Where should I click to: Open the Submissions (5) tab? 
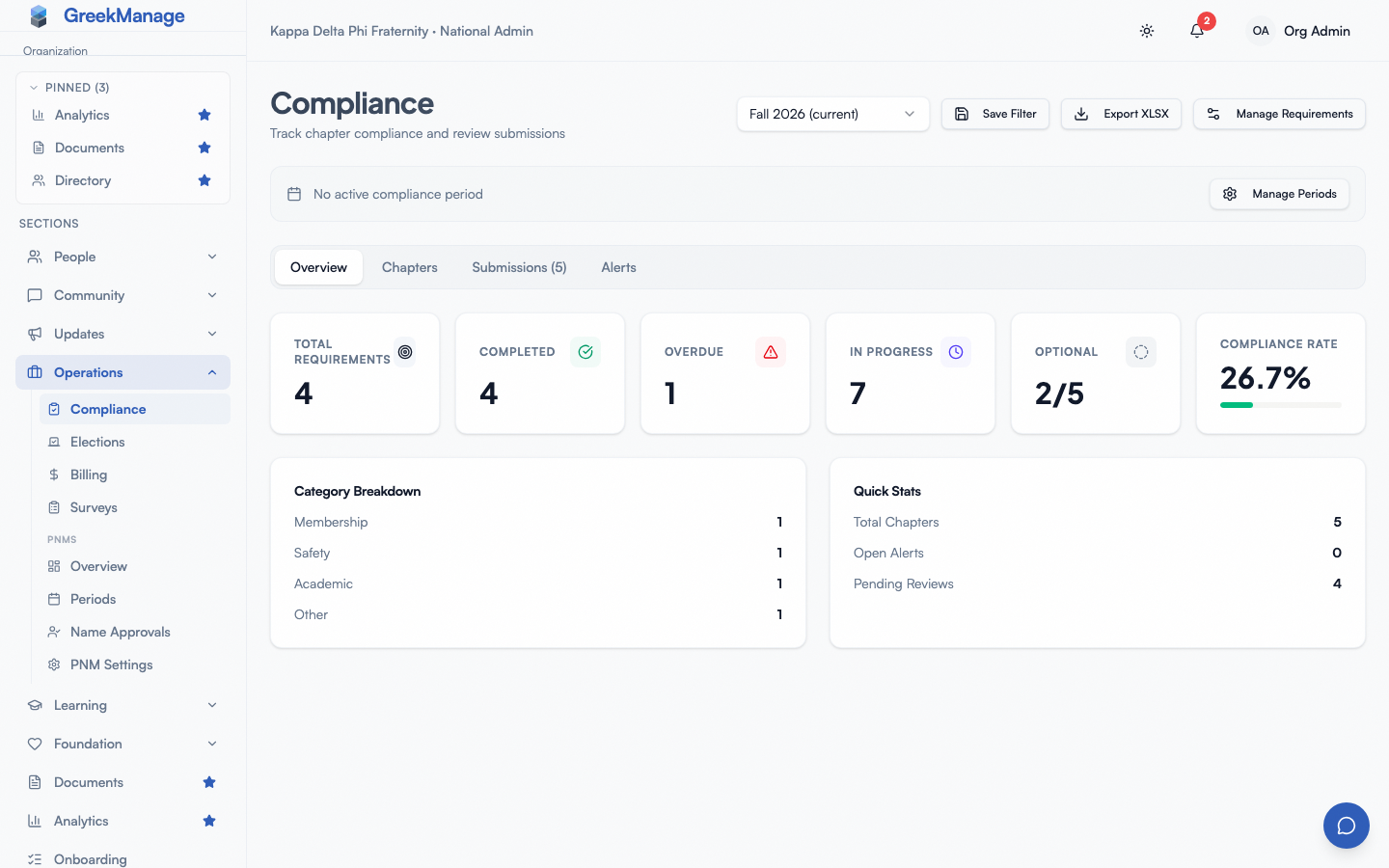(519, 267)
